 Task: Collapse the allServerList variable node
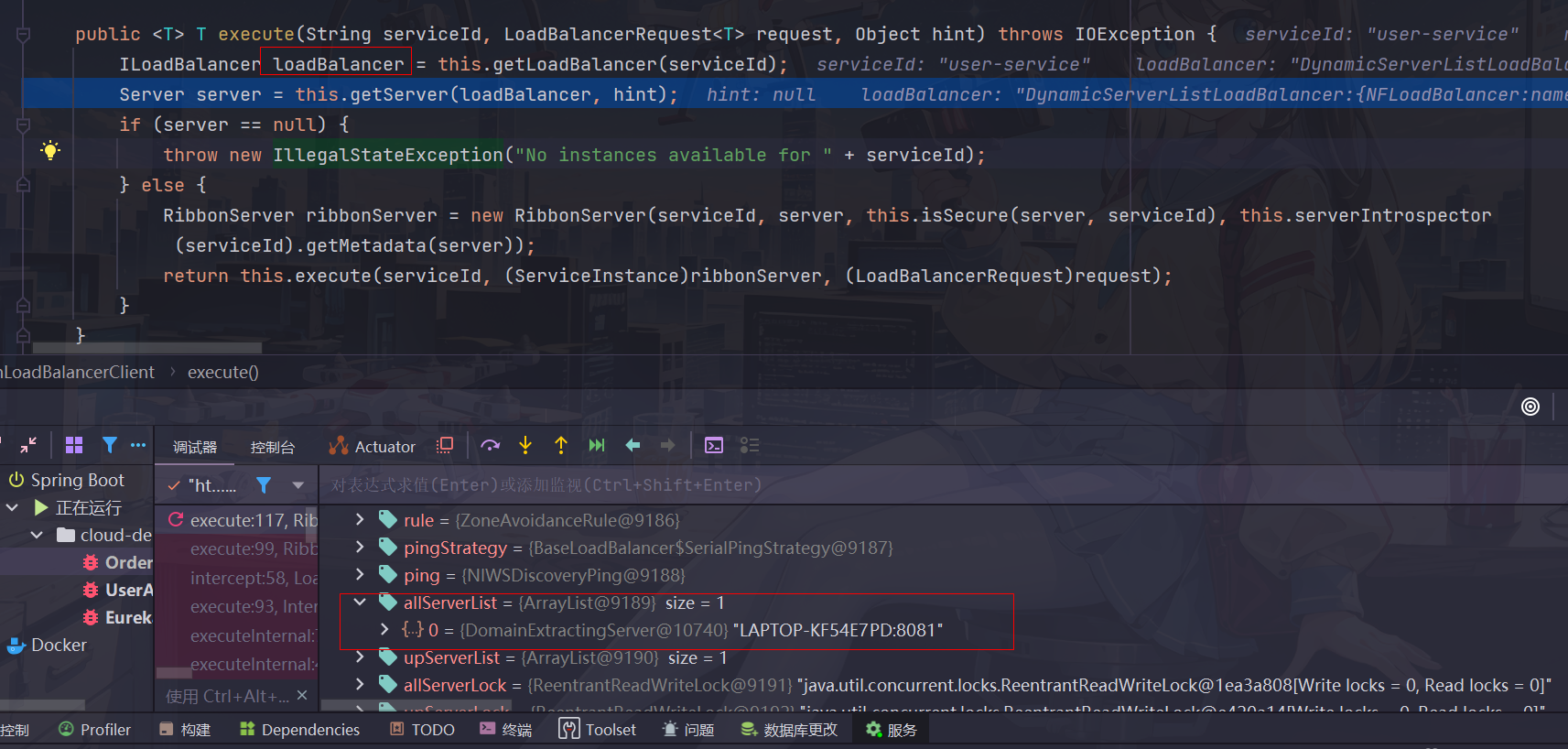[360, 602]
